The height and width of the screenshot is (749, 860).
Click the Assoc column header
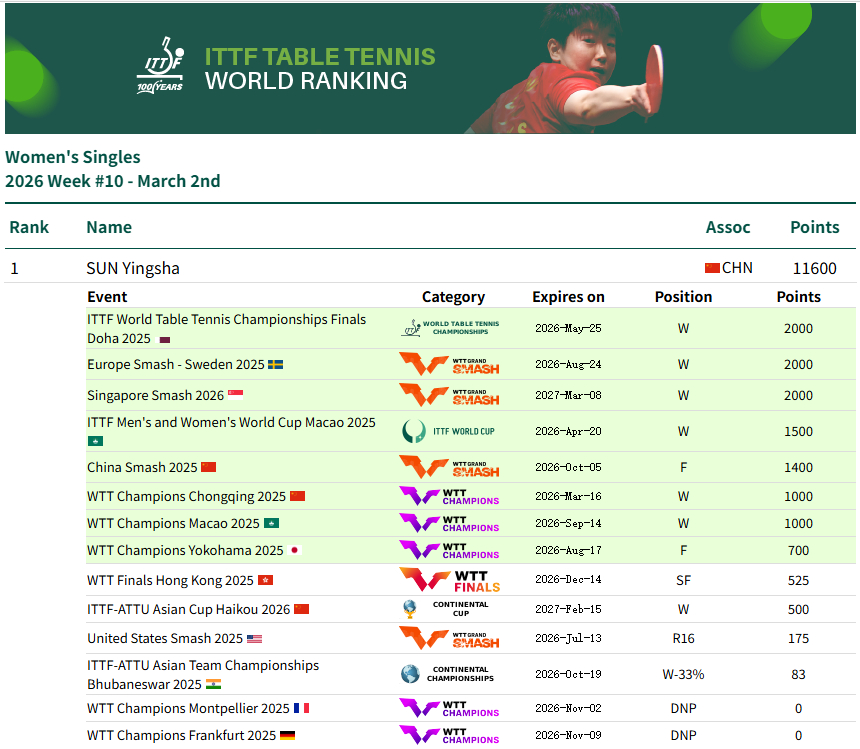(728, 227)
